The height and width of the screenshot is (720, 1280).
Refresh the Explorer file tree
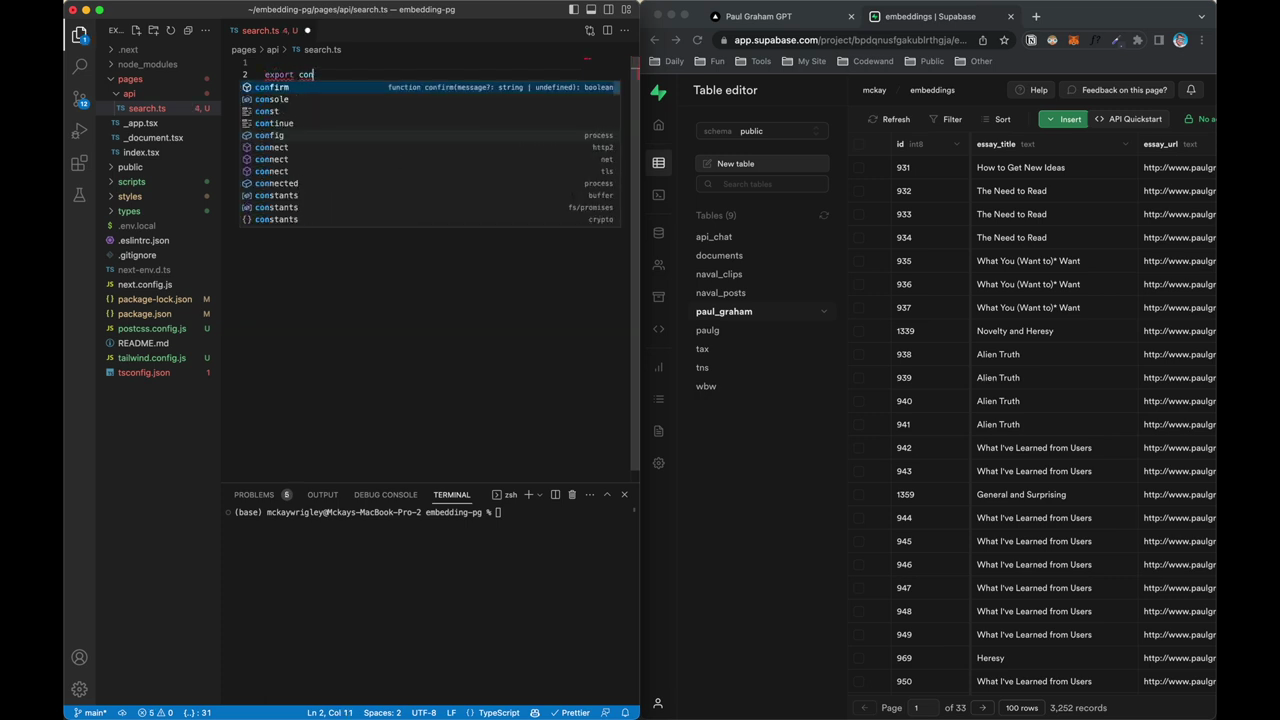(170, 31)
